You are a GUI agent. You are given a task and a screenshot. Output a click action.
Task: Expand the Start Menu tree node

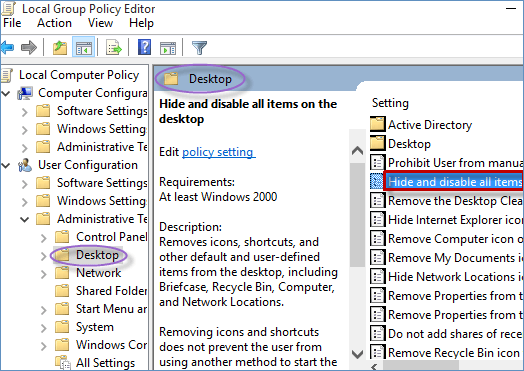[43, 310]
